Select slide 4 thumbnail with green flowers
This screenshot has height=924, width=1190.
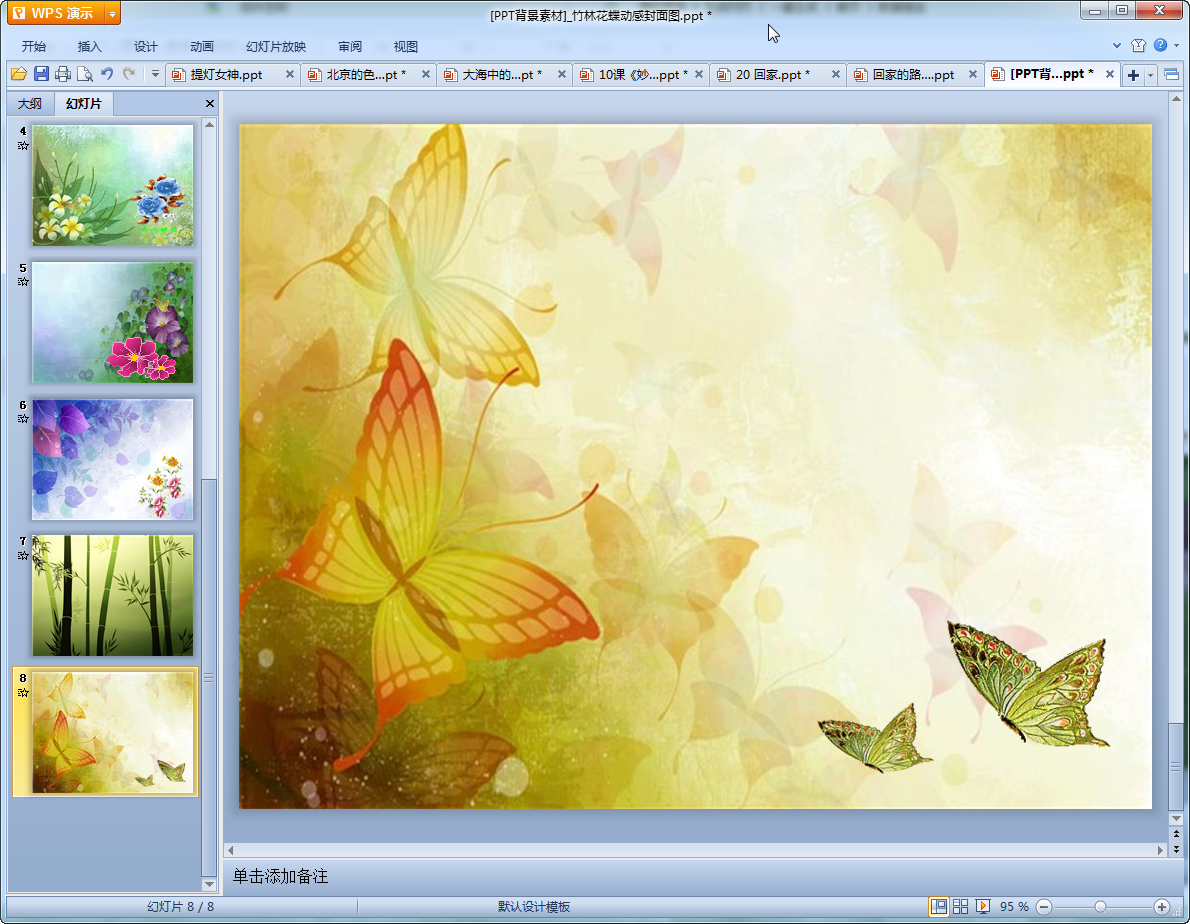(x=112, y=185)
